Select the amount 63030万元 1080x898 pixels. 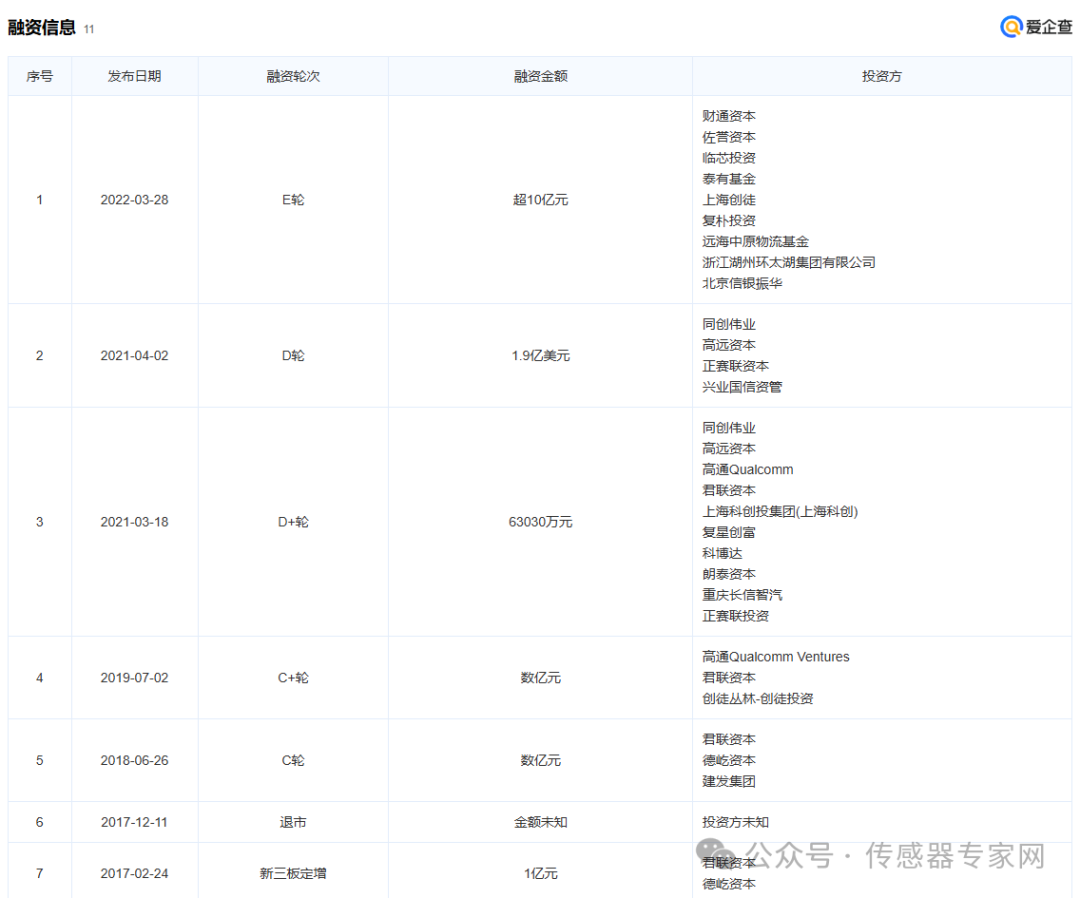coord(541,522)
